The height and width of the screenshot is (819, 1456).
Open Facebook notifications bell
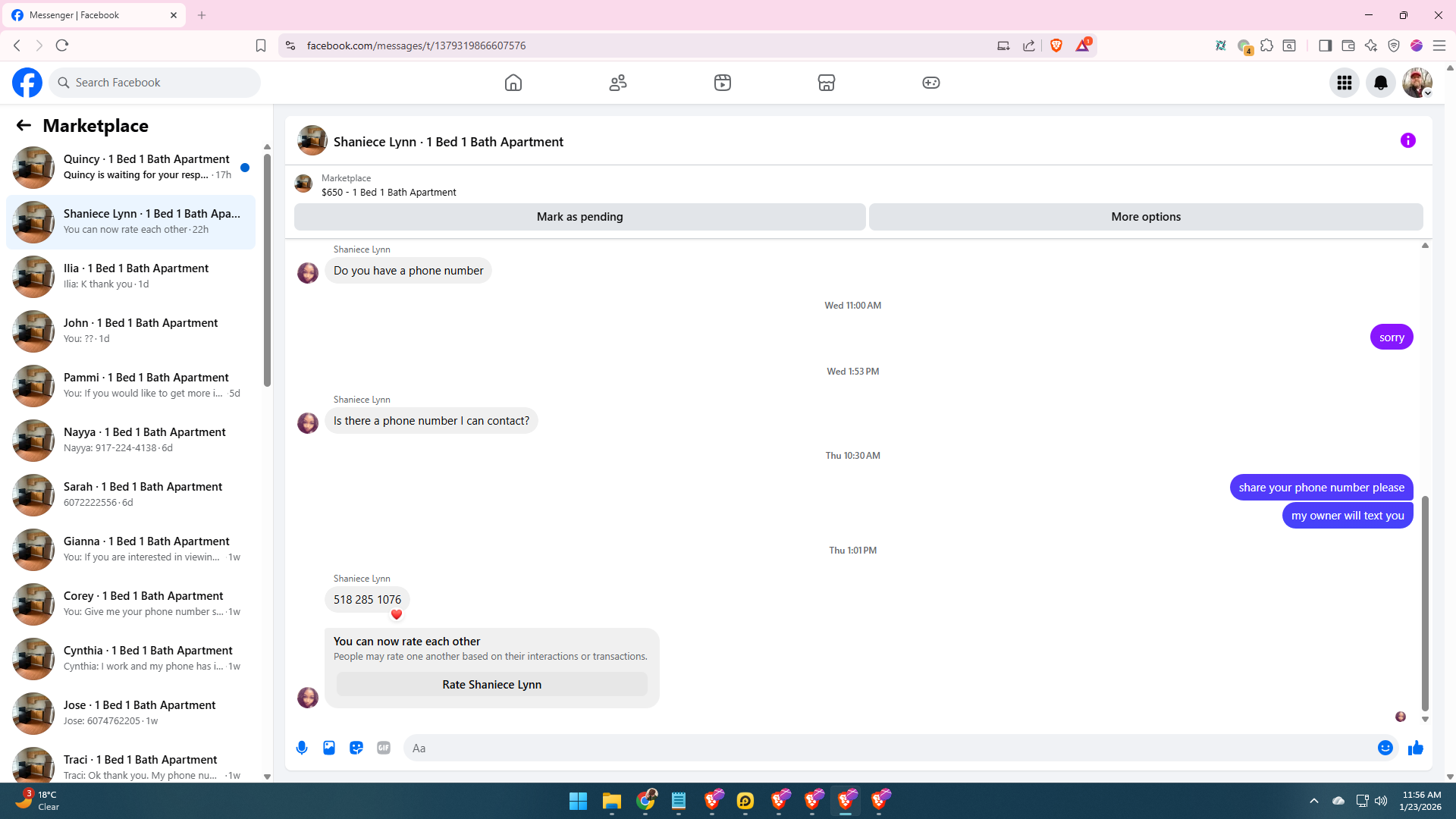click(1380, 83)
